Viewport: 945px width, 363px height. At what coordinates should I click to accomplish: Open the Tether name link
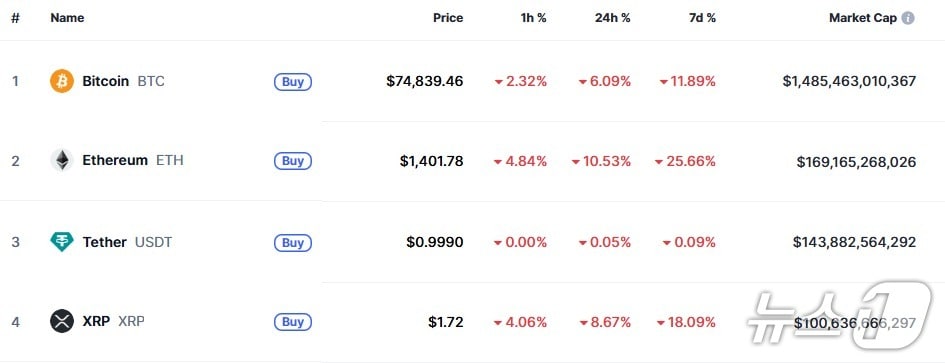(104, 242)
